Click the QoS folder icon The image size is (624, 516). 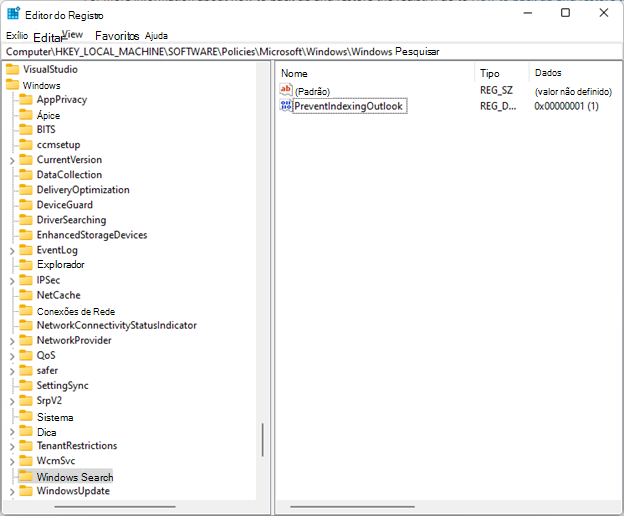(x=26, y=355)
